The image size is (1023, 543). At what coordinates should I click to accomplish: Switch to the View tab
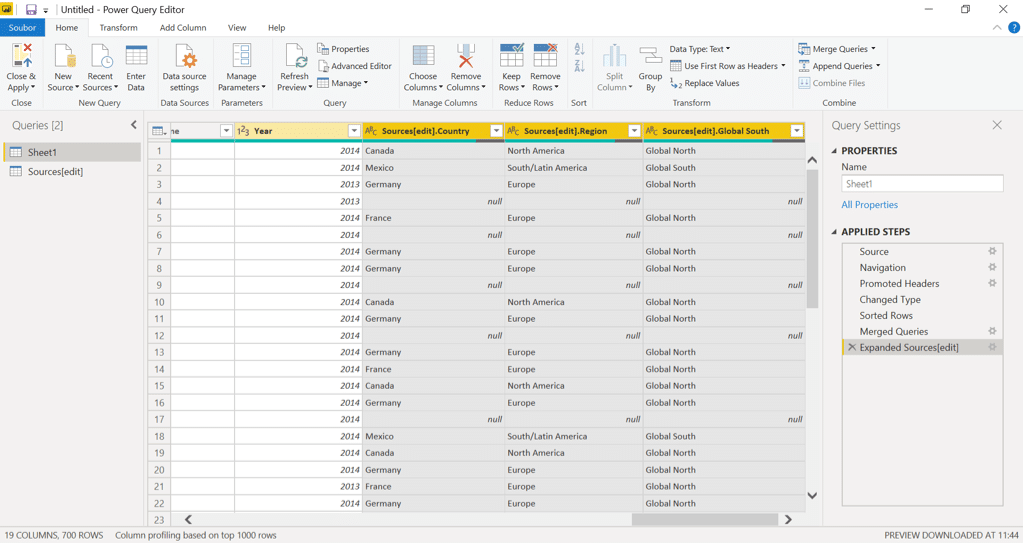237,27
